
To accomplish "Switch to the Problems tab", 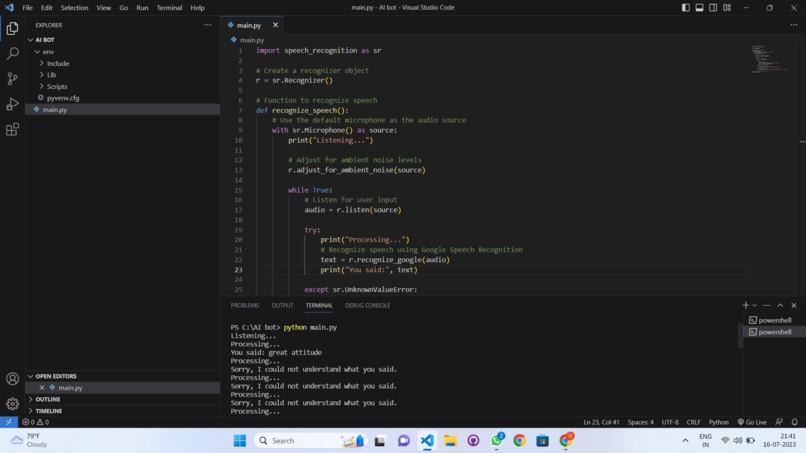I will point(245,305).
